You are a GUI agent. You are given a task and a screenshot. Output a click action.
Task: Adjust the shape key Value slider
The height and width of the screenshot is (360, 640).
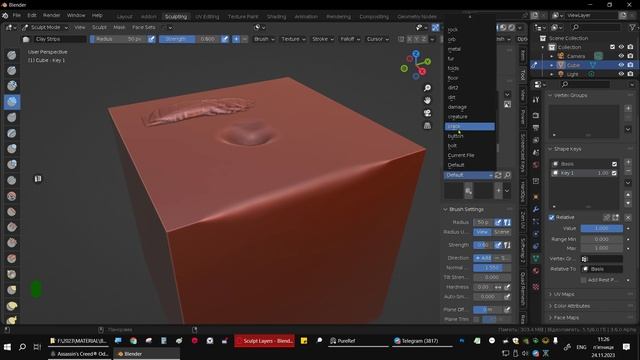tap(602, 229)
